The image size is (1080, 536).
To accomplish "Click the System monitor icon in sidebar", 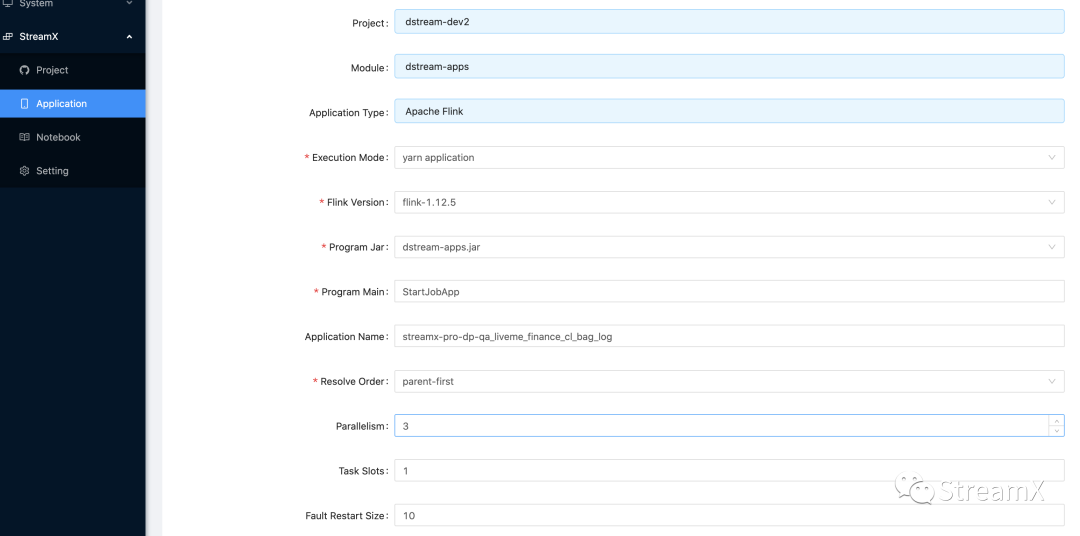I will point(9,4).
